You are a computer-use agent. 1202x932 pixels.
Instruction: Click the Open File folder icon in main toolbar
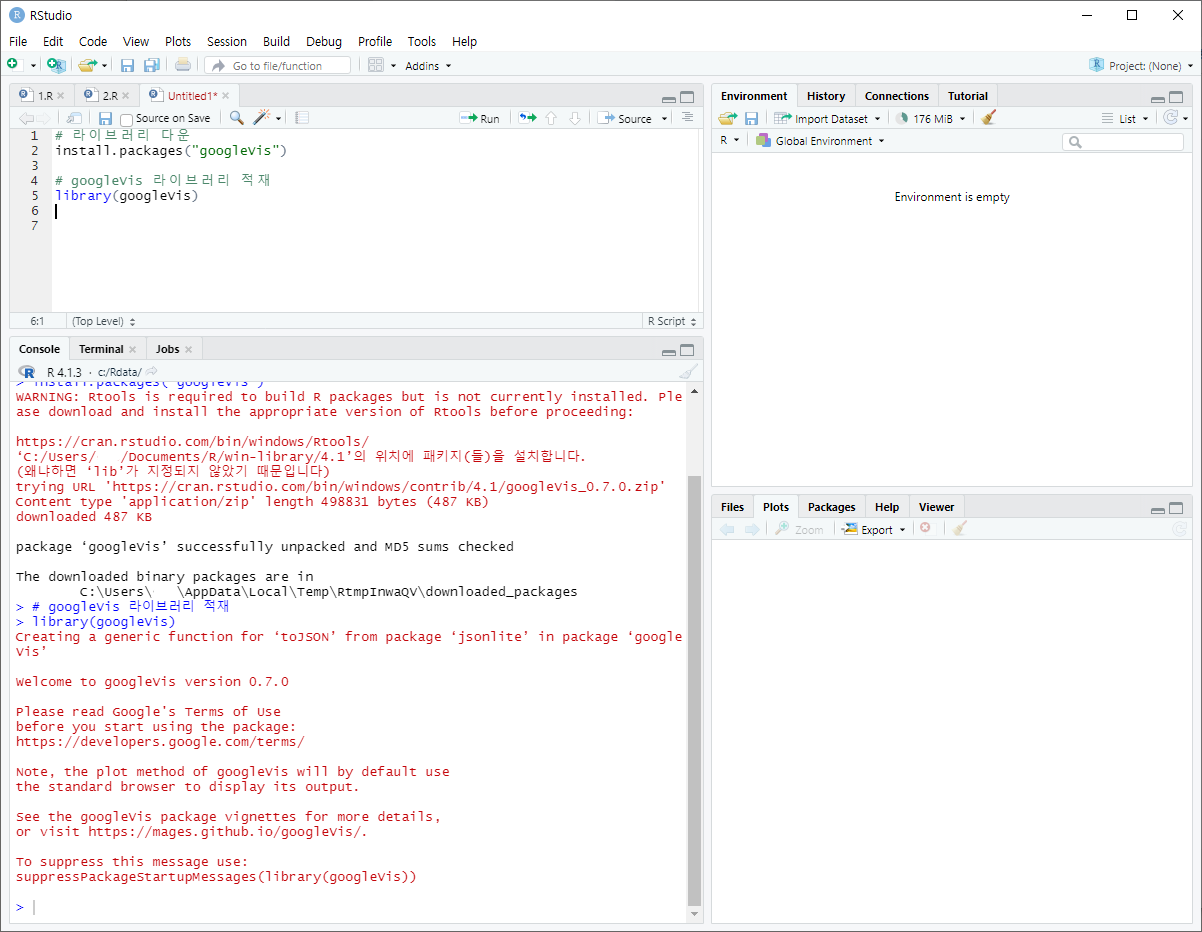pos(87,65)
